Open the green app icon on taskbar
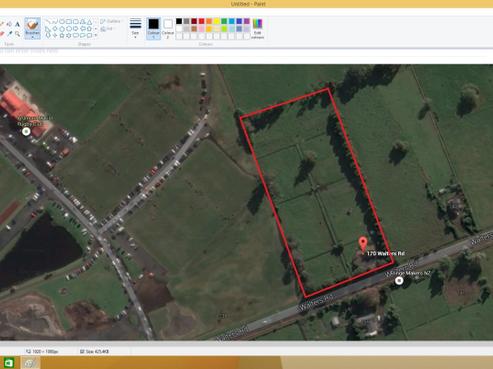This screenshot has height=369, width=493. click(x=9, y=363)
